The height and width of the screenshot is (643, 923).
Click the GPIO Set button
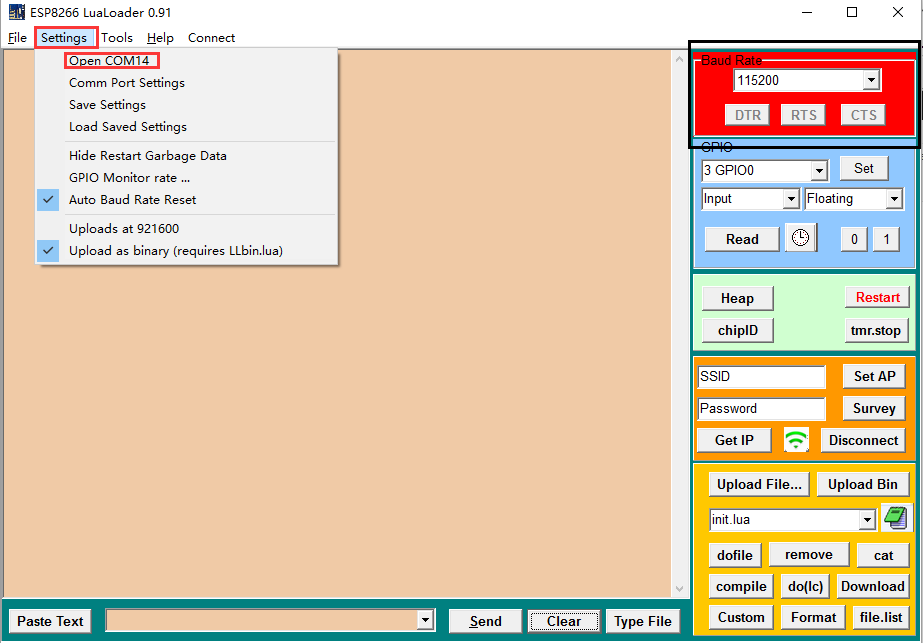(x=864, y=168)
